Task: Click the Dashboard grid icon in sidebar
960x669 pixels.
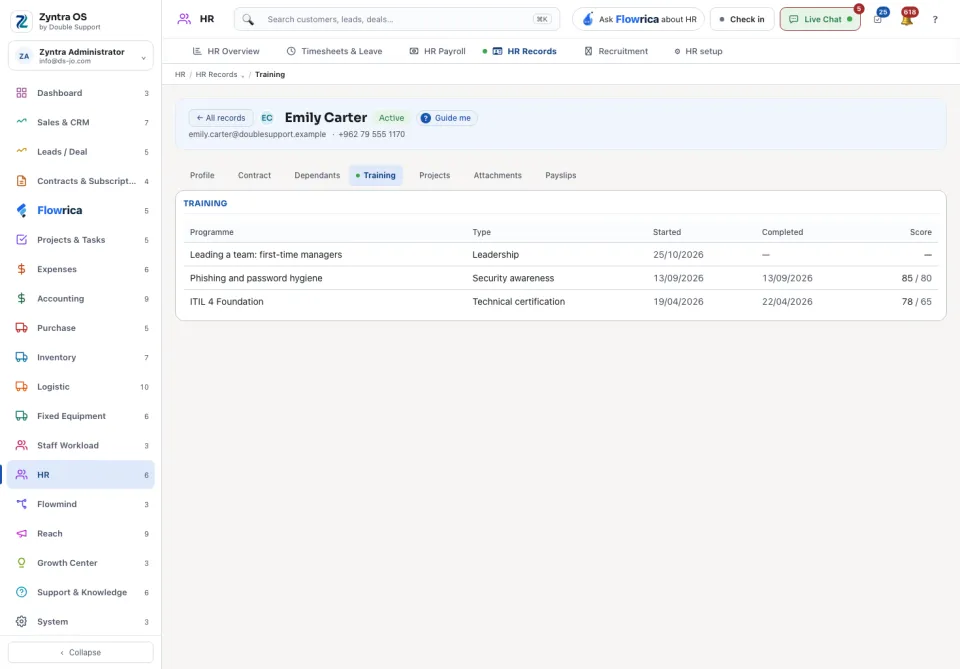Action: point(21,93)
